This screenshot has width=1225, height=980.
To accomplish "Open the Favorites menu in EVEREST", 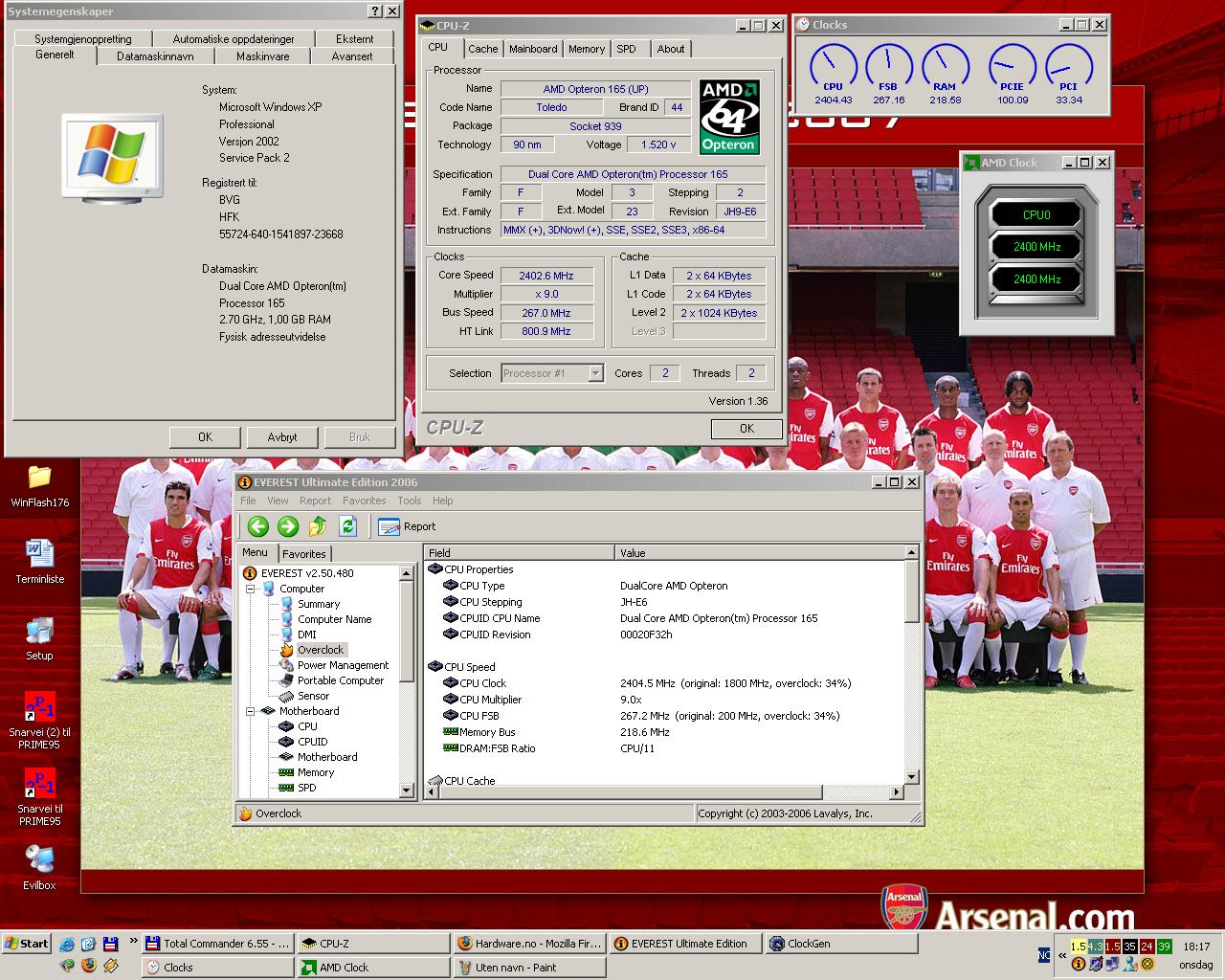I will click(x=364, y=501).
